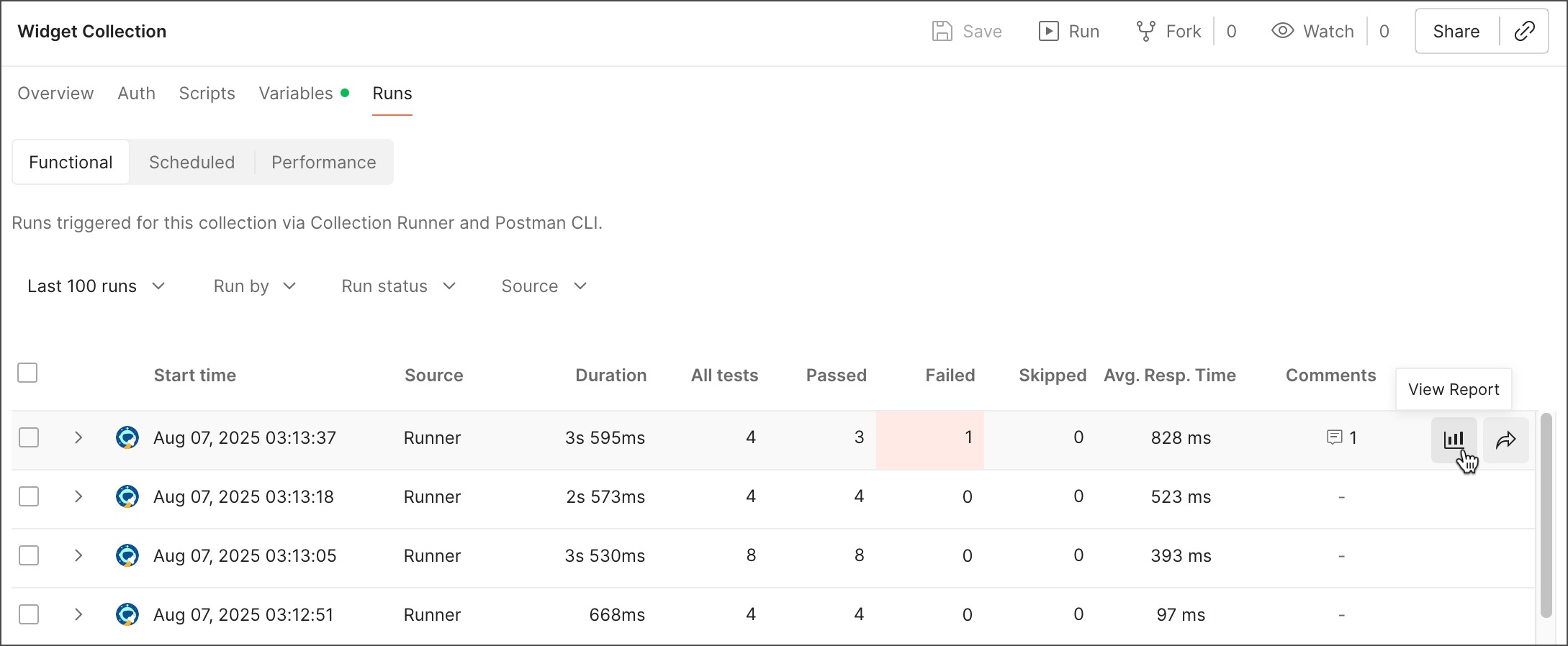Image resolution: width=1568 pixels, height=646 pixels.
Task: Select the Functional runs tab
Action: tap(71, 162)
